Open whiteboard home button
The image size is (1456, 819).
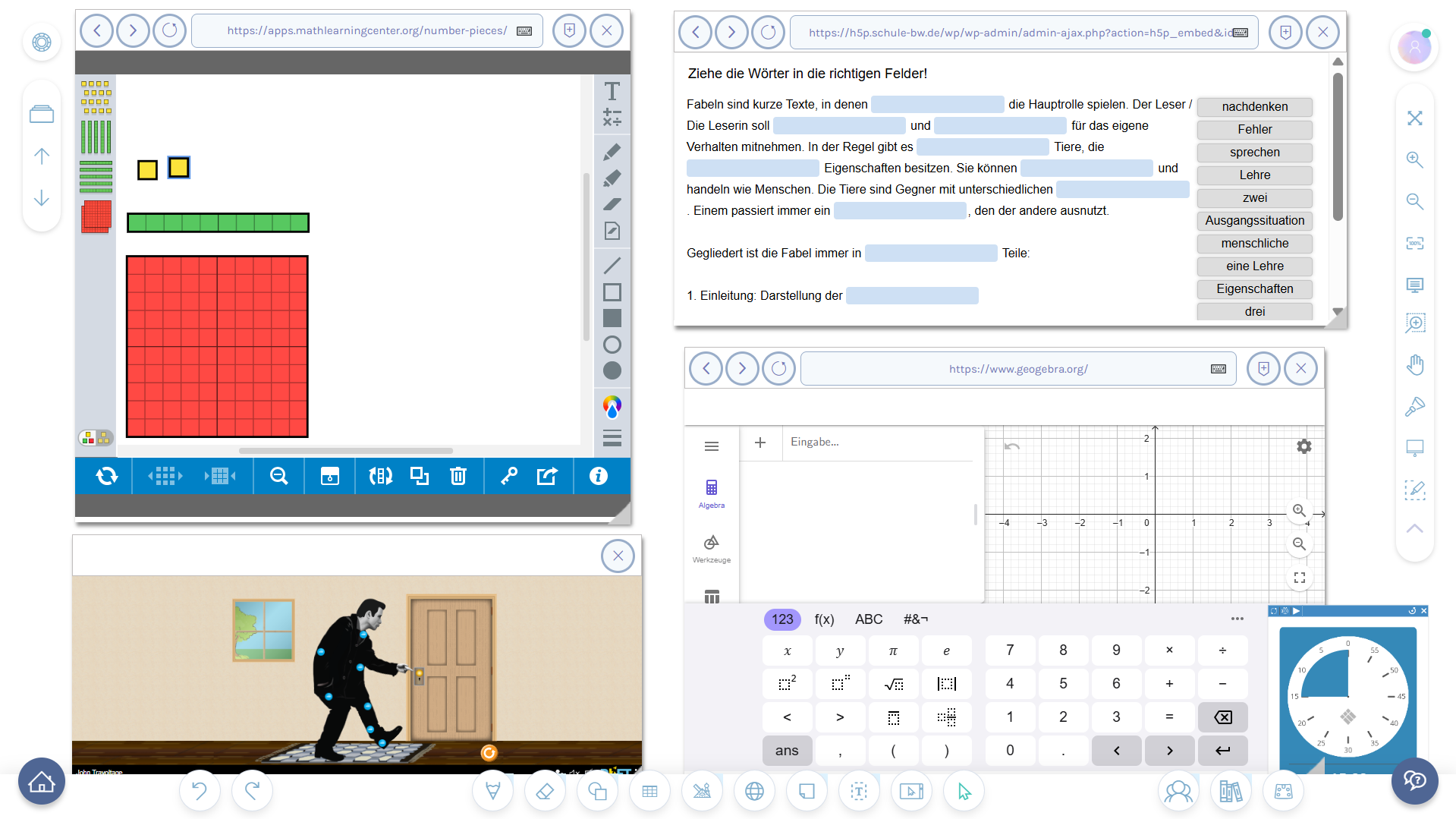42,781
